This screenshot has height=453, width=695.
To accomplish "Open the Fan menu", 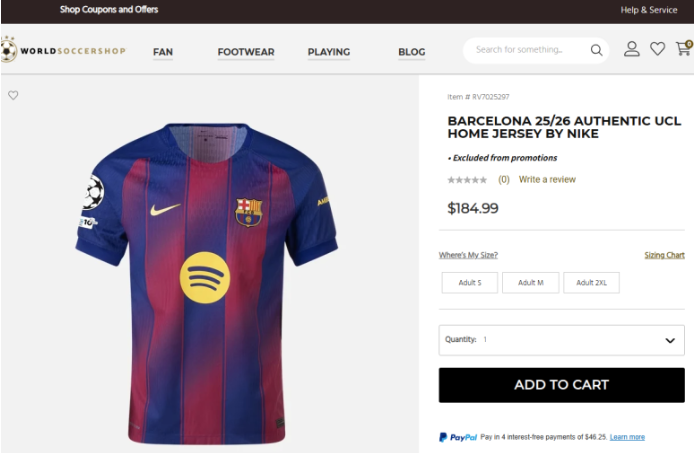I will 163,52.
